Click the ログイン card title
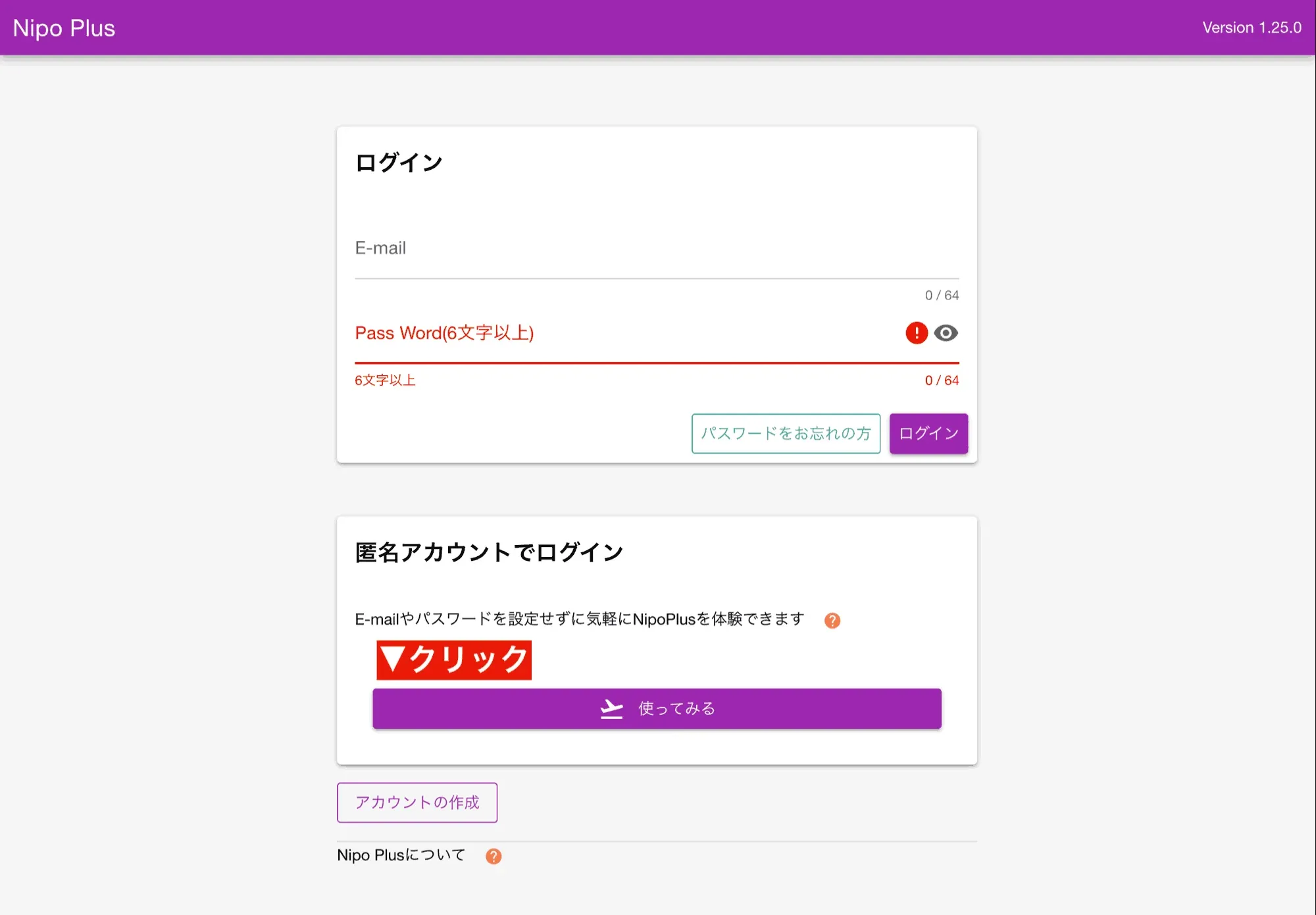Viewport: 1316px width, 915px height. click(x=399, y=161)
